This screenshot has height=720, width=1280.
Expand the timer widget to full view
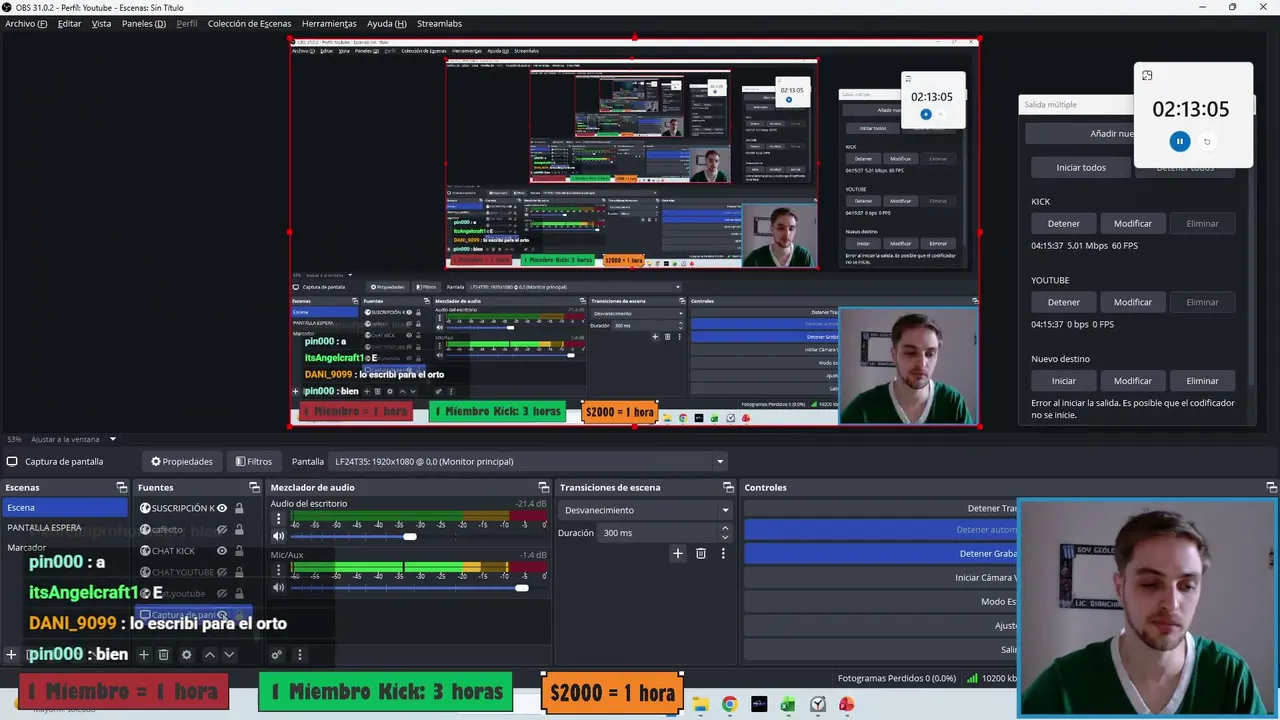[1147, 75]
